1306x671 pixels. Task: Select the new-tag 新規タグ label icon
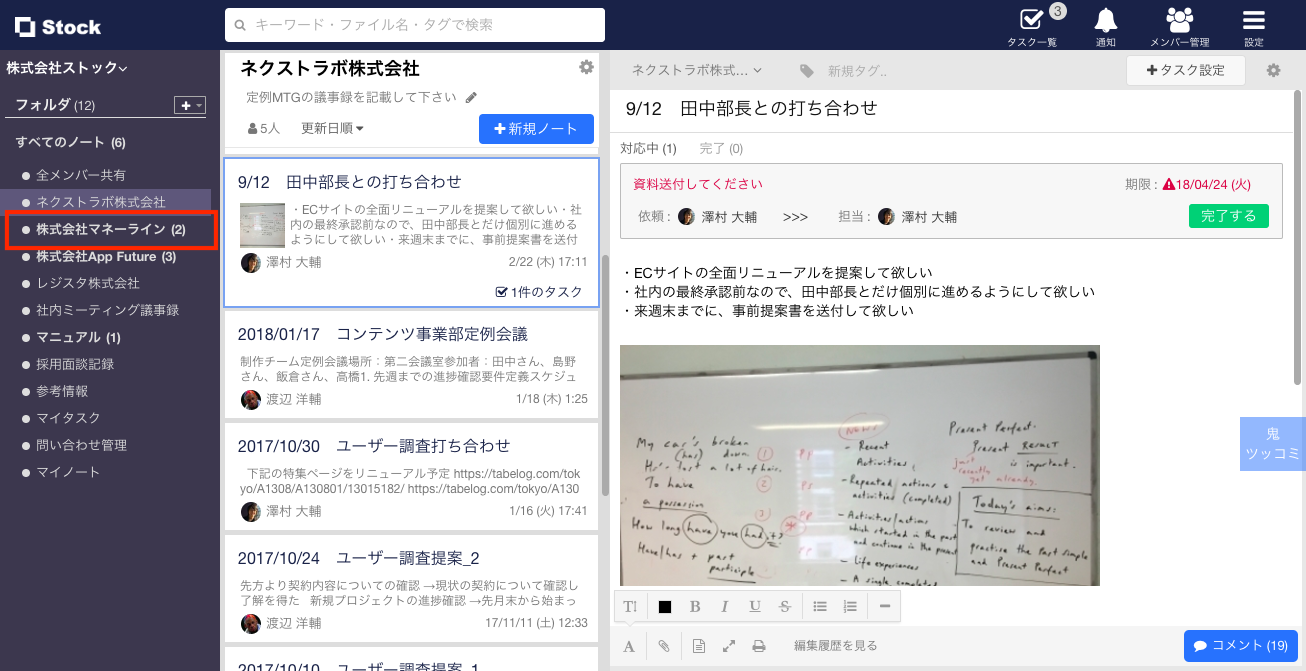pyautogui.click(x=808, y=70)
